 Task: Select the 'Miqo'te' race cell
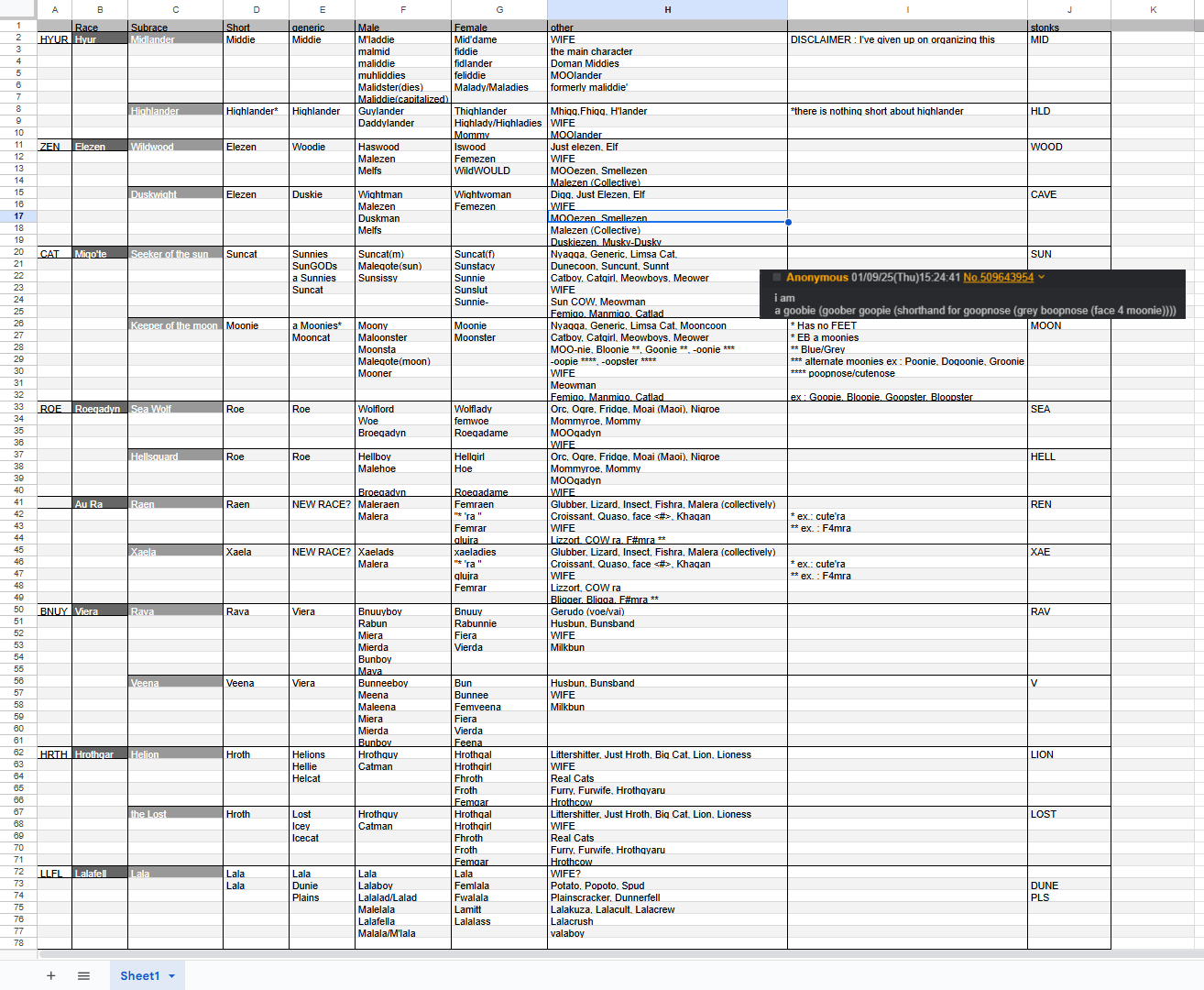click(100, 254)
